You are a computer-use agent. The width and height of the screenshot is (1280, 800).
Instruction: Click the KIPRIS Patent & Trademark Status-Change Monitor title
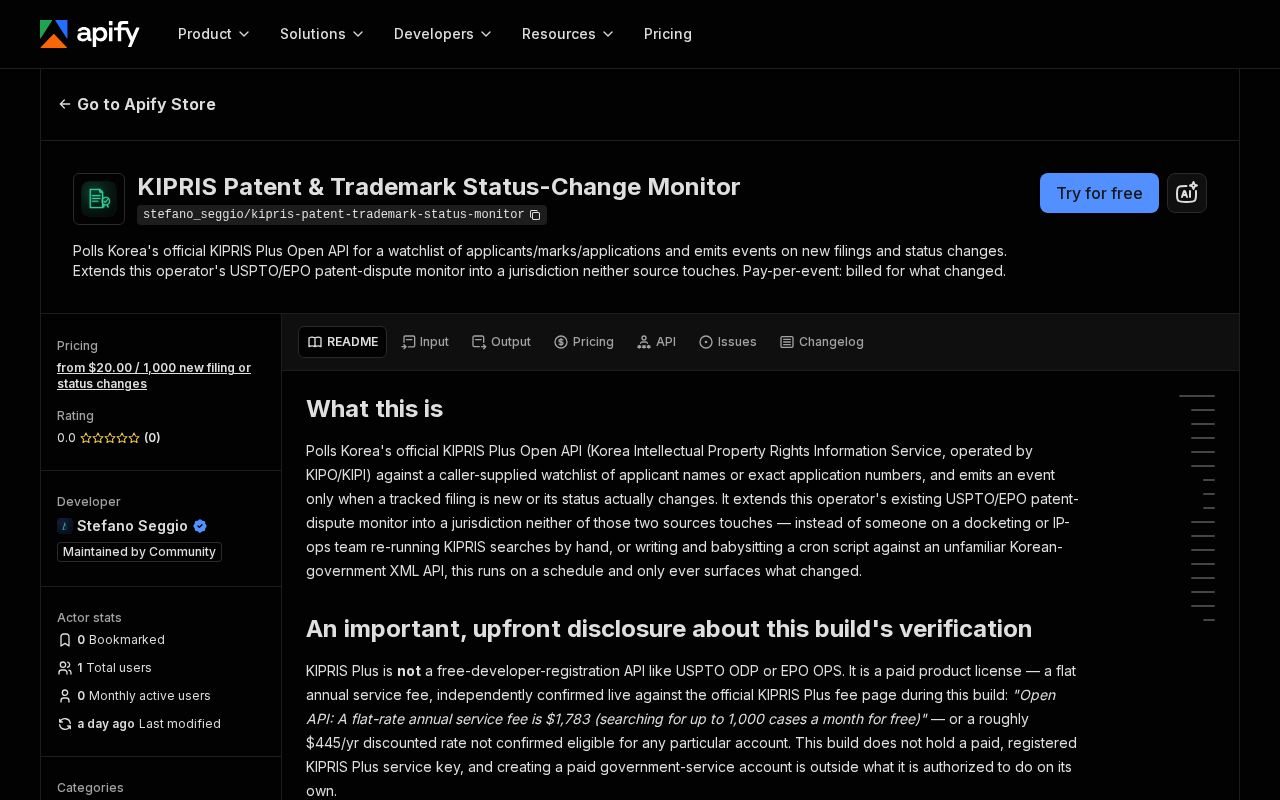pos(439,187)
